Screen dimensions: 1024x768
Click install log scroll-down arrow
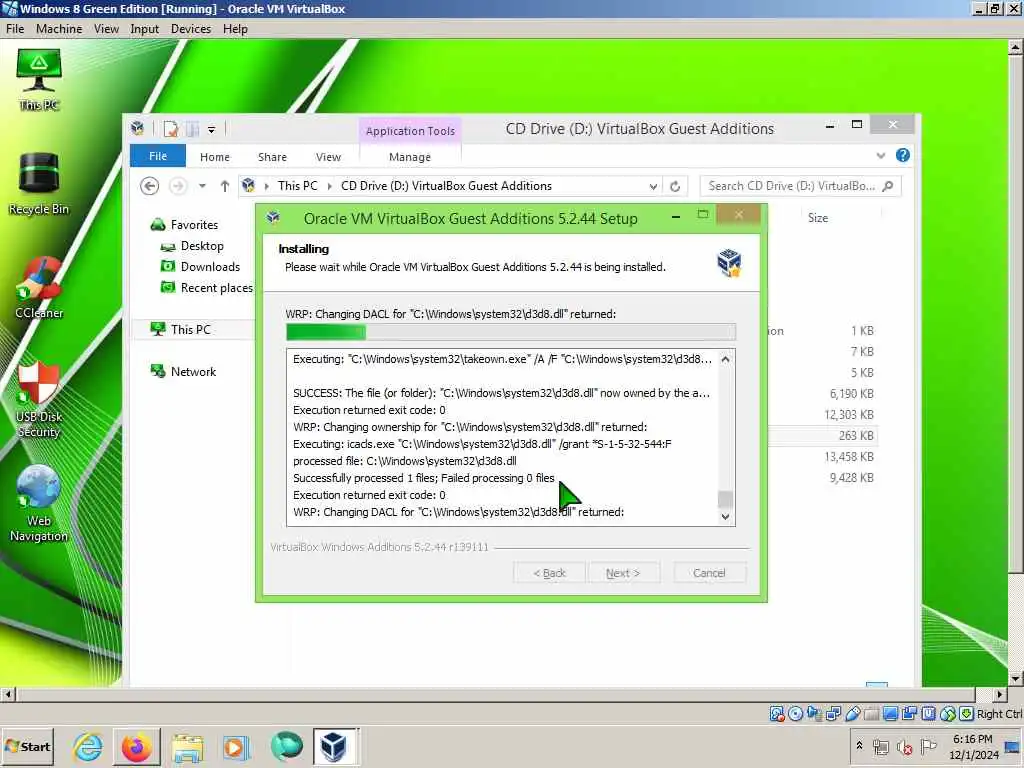click(x=725, y=517)
